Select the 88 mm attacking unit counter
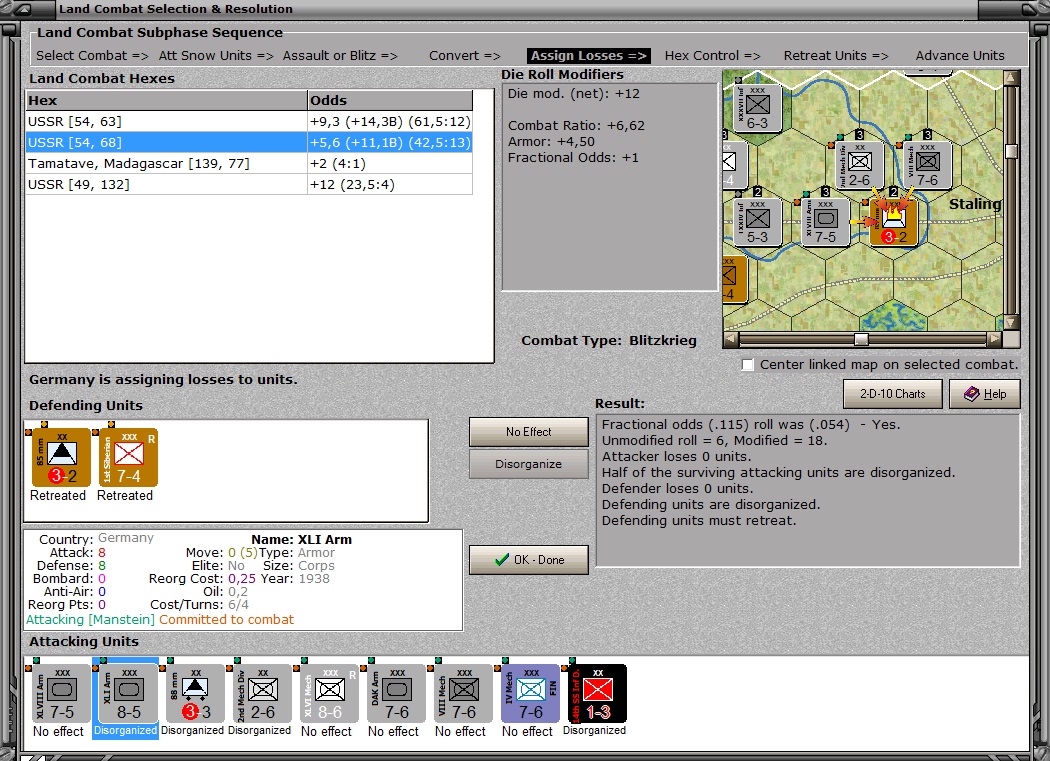The height and width of the screenshot is (761, 1050). pyautogui.click(x=196, y=693)
